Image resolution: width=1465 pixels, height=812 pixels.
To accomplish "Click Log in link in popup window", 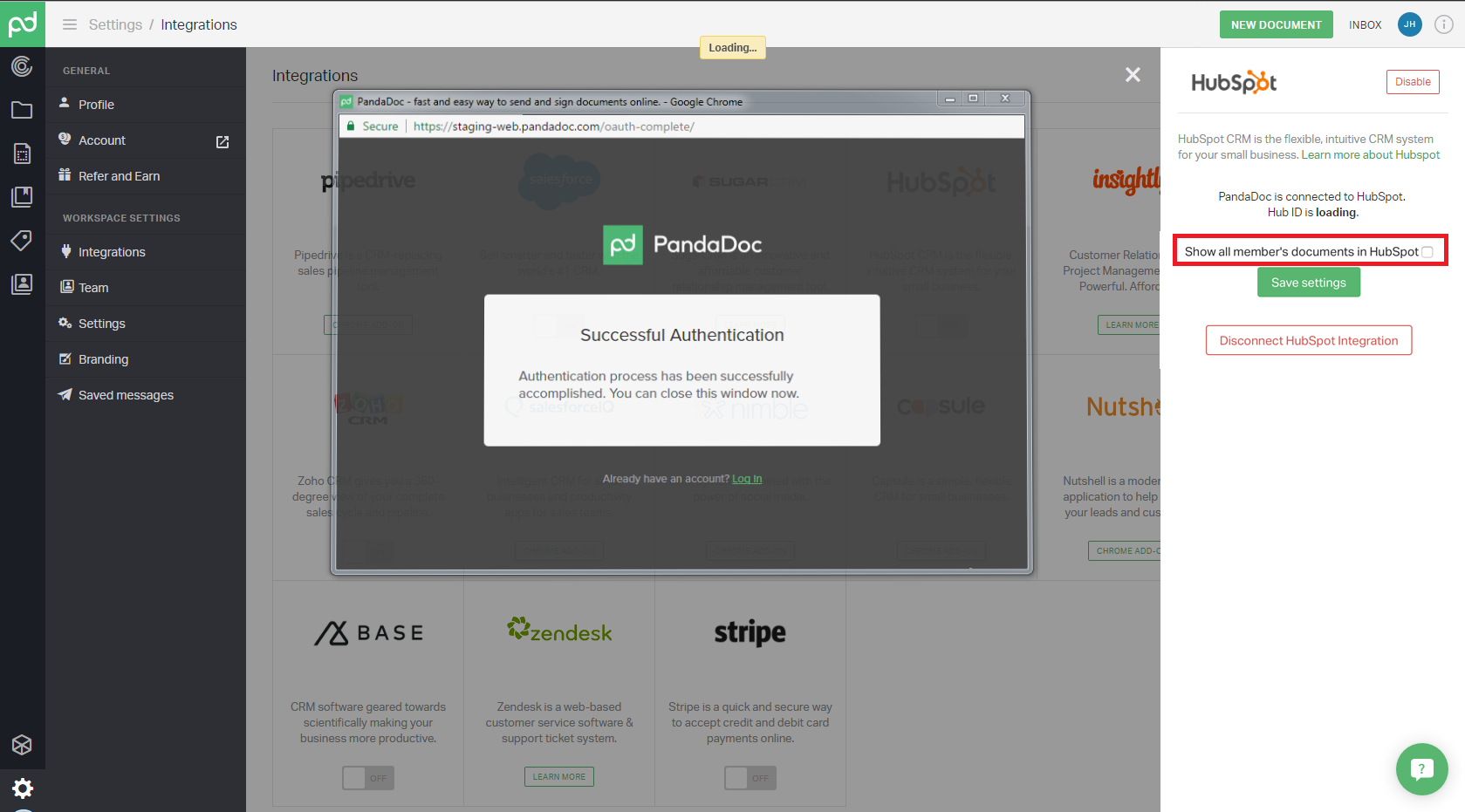I will [747, 479].
